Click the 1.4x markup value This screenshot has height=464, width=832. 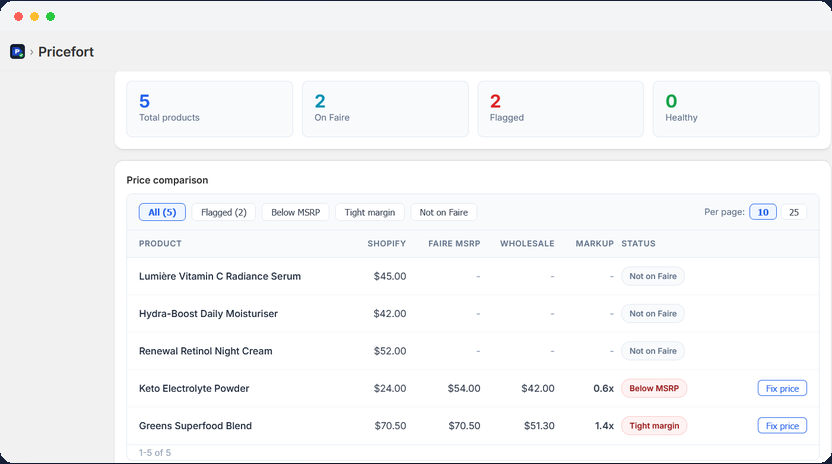tap(604, 426)
